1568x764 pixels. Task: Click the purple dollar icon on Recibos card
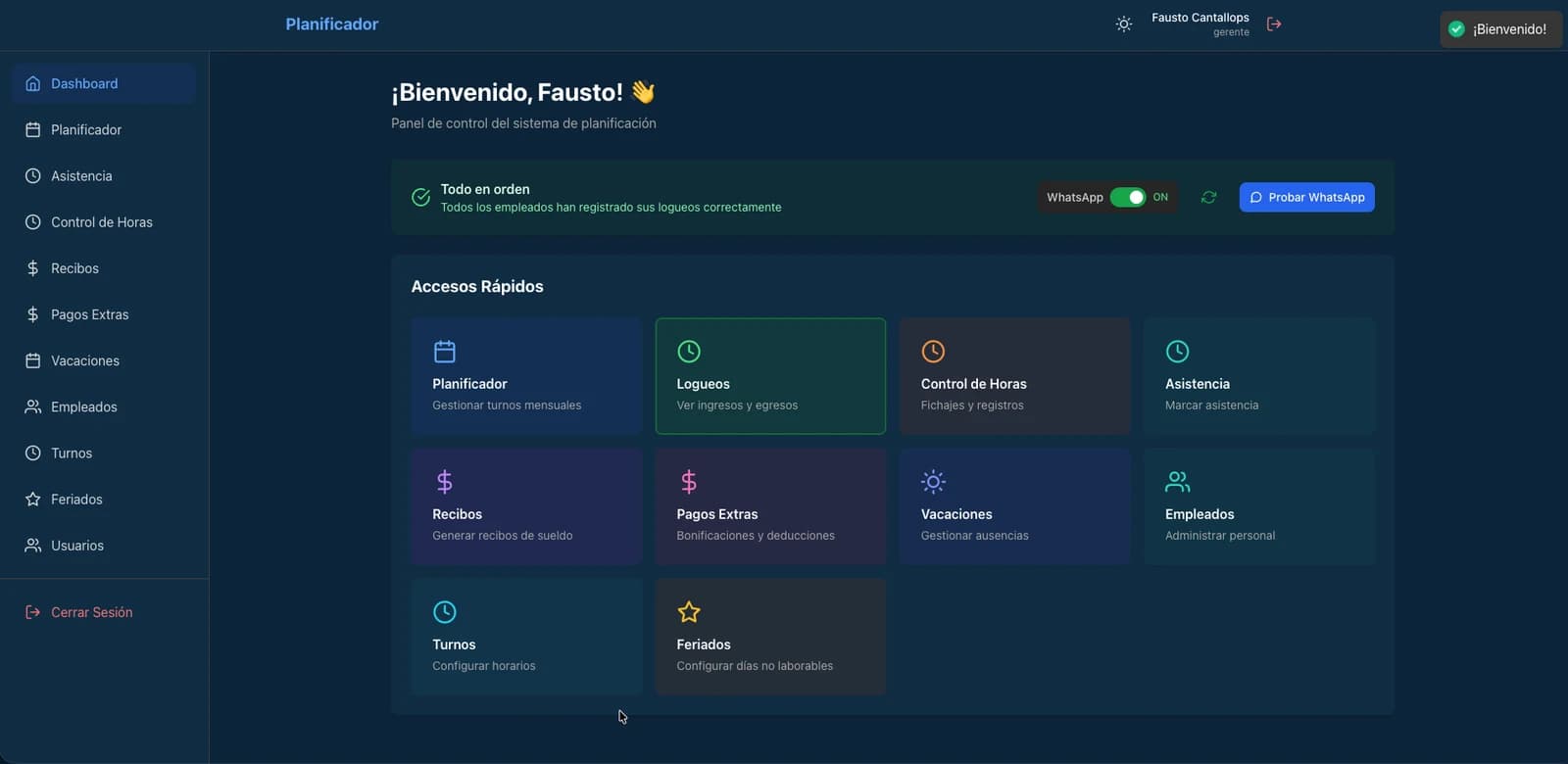click(x=445, y=481)
